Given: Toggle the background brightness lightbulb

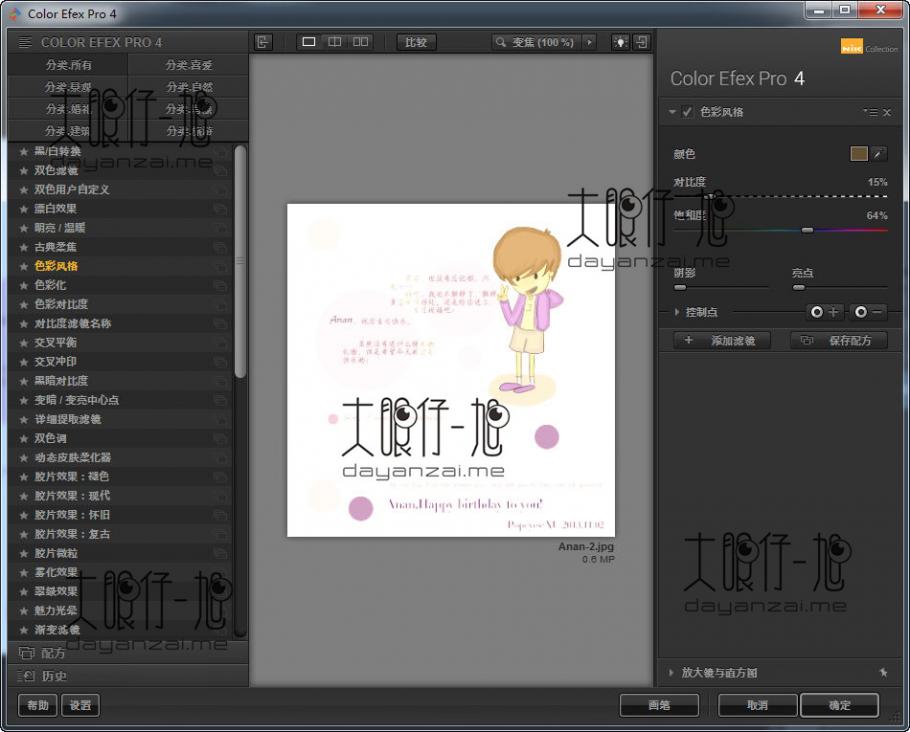Looking at the screenshot, I should [x=620, y=42].
